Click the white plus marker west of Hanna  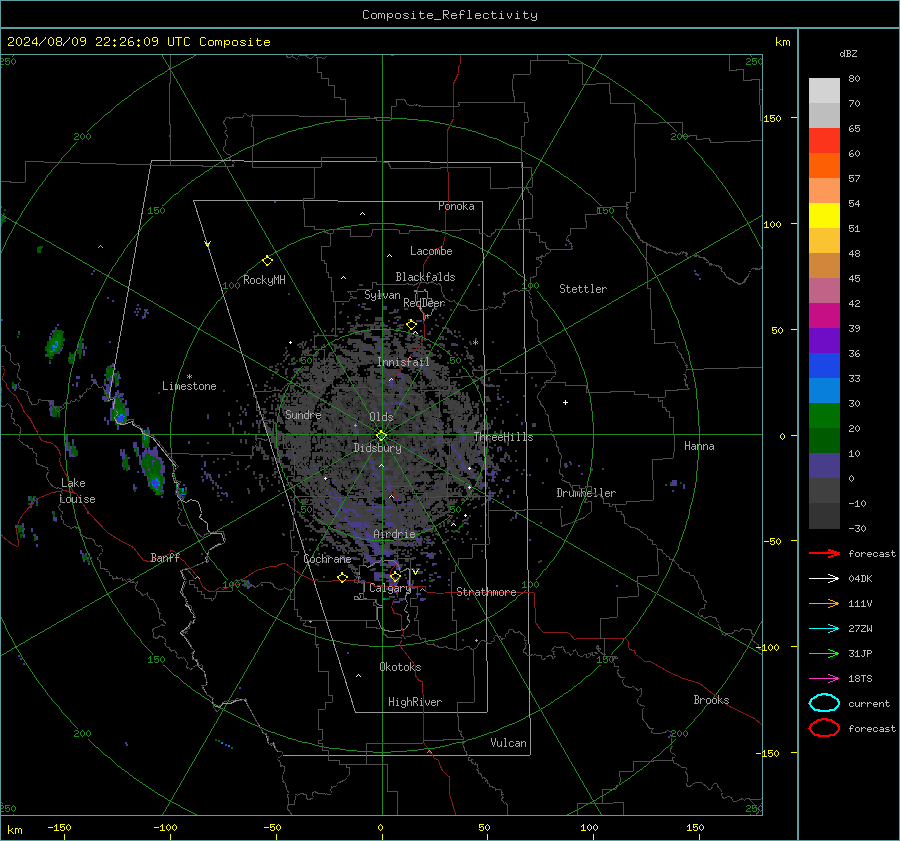(565, 402)
